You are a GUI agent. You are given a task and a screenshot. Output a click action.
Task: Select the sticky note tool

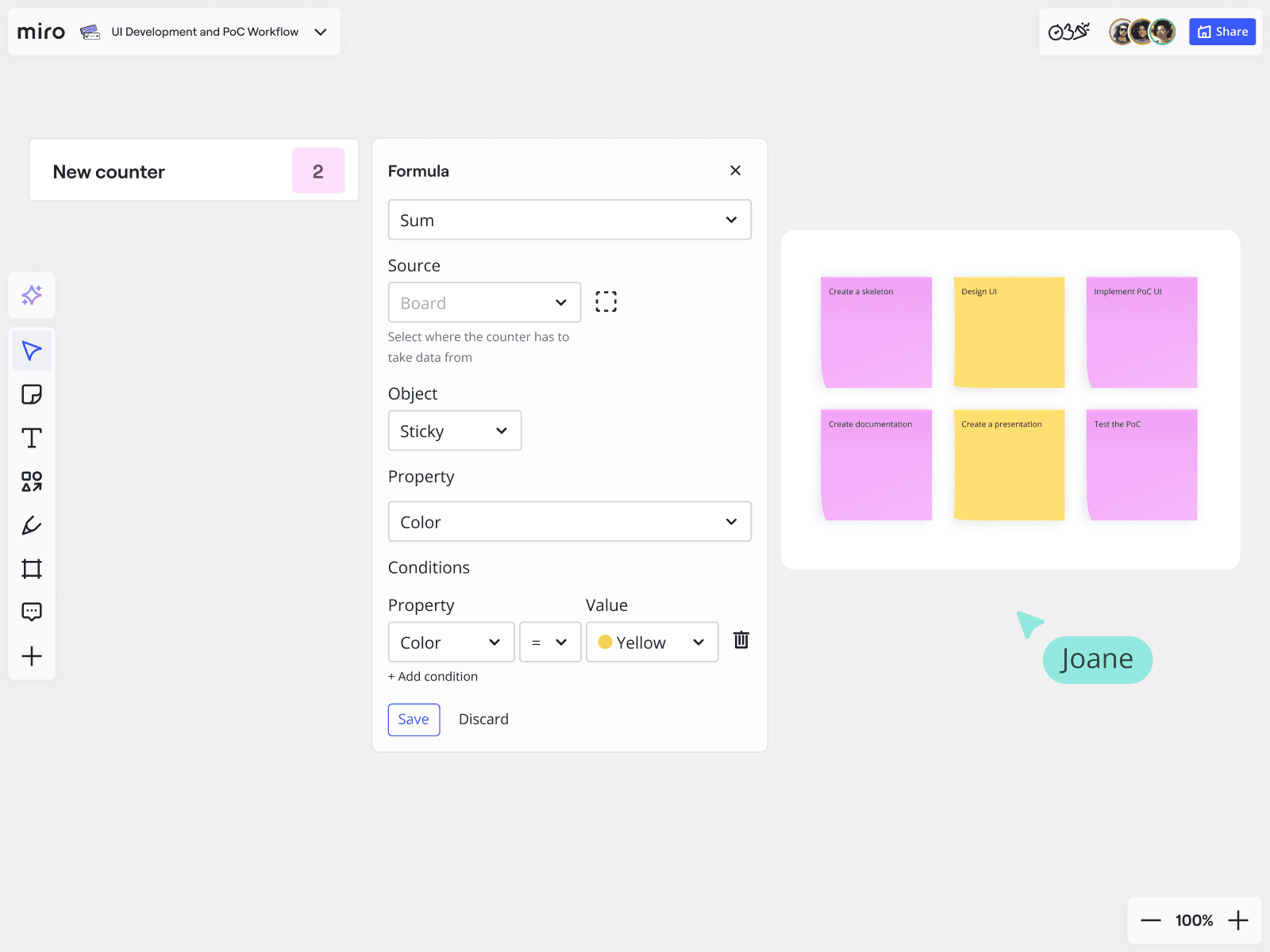[32, 394]
